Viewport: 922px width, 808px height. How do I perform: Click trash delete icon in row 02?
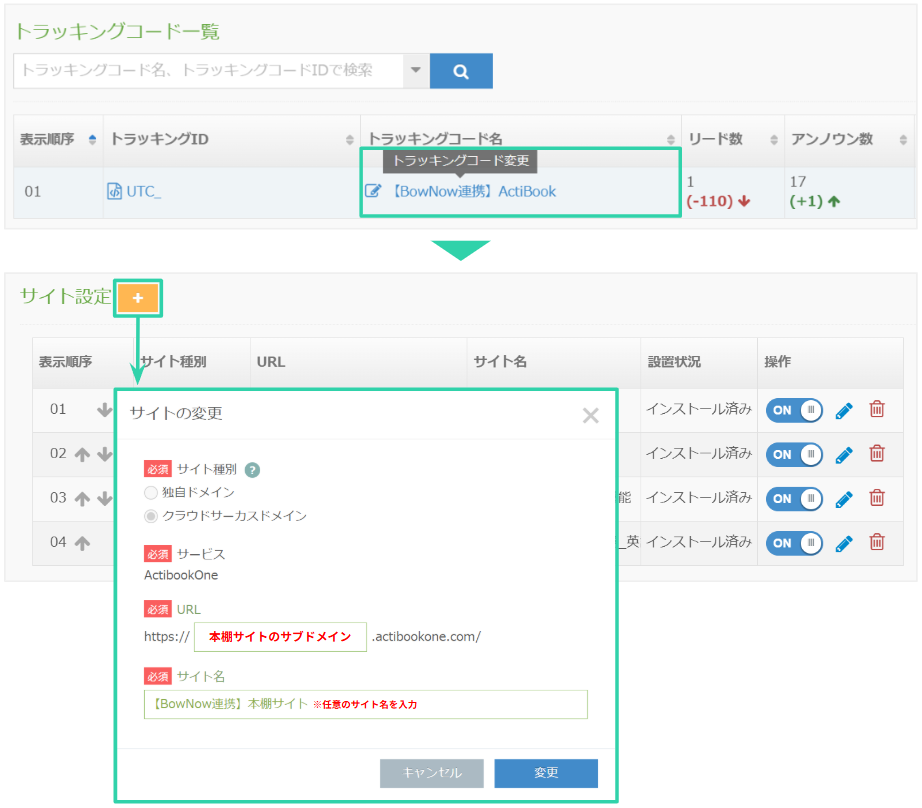877,454
